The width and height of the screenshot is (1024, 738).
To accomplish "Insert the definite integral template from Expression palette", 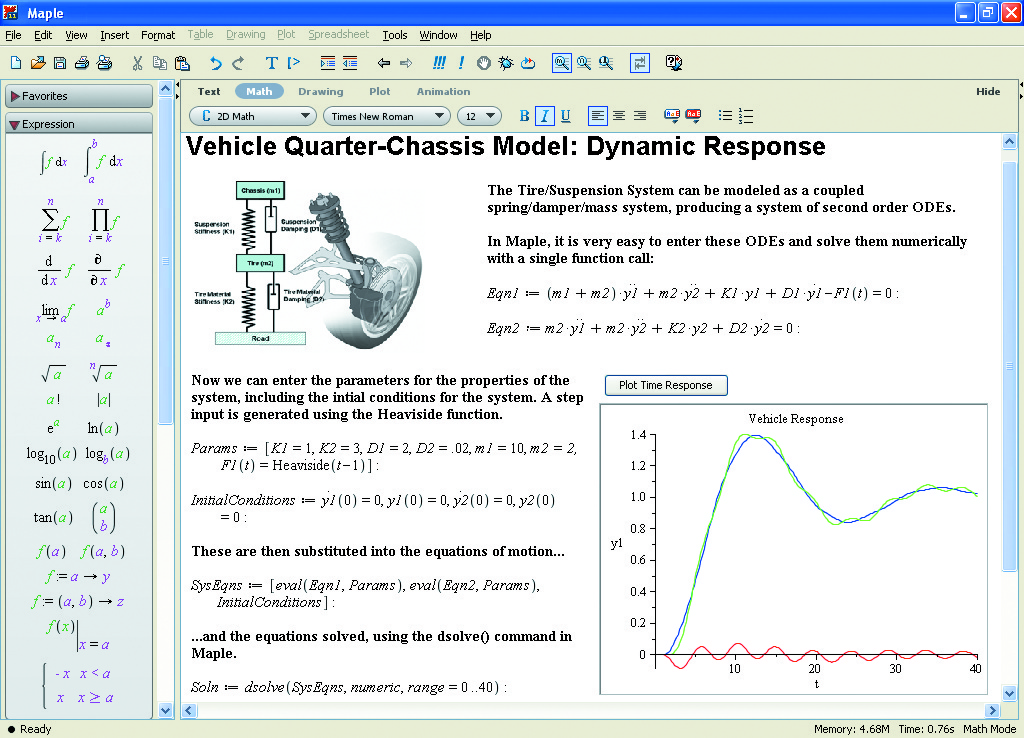I will (103, 159).
